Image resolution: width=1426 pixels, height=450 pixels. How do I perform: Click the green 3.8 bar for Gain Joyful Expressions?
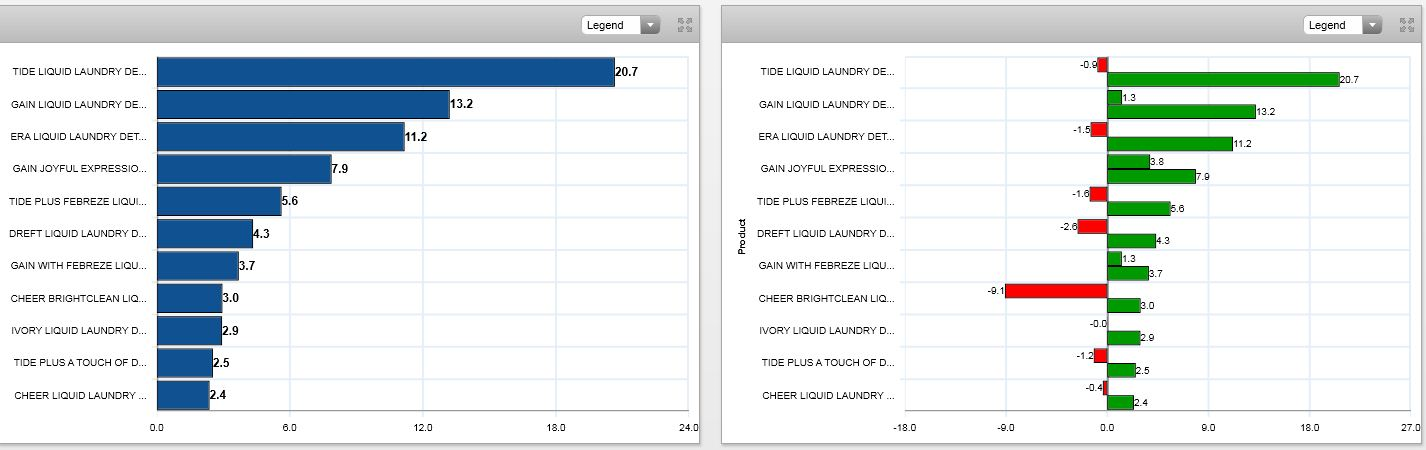1128,162
